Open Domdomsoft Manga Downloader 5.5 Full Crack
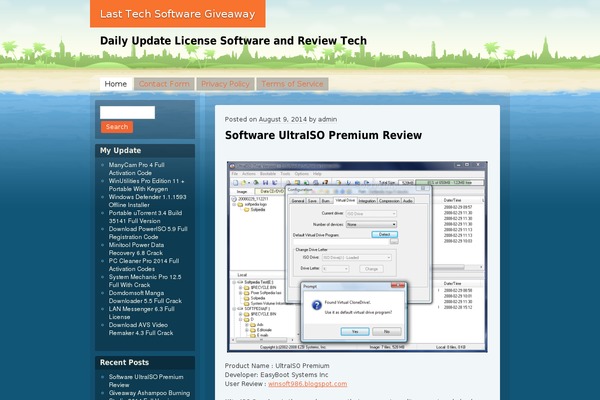 tap(145, 297)
